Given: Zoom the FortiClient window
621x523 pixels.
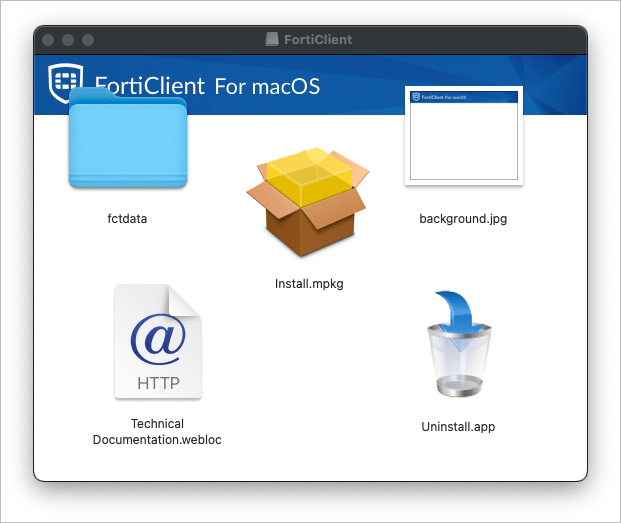Looking at the screenshot, I should click(x=88, y=40).
